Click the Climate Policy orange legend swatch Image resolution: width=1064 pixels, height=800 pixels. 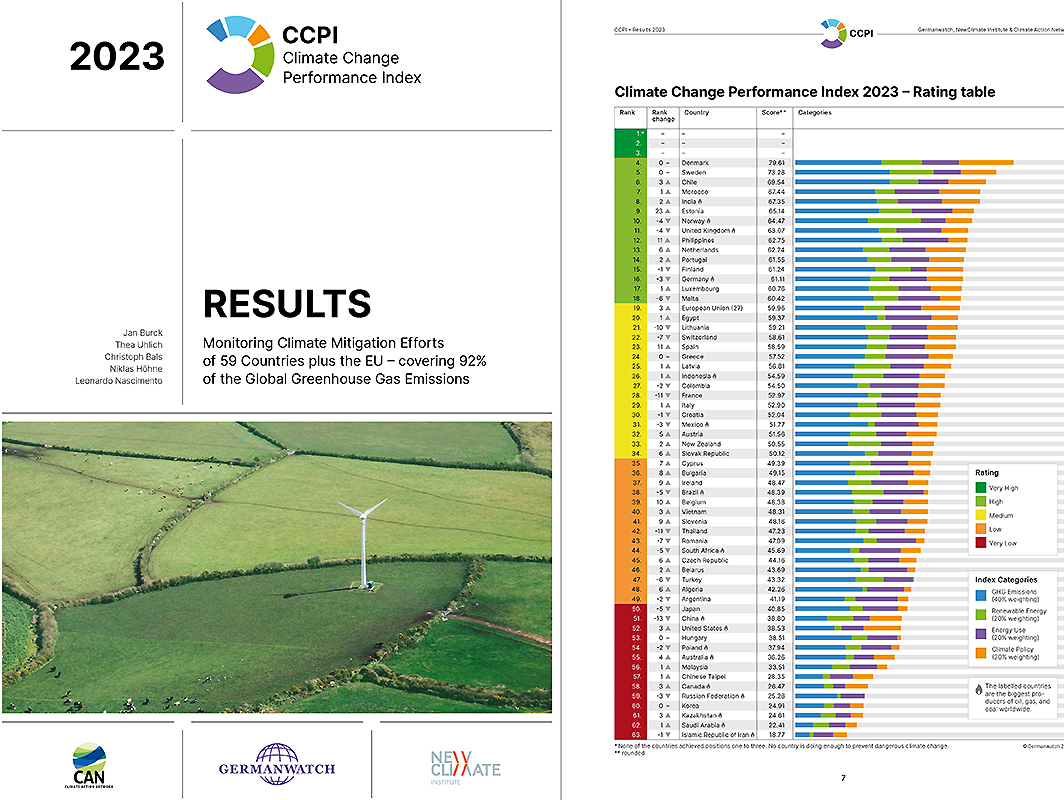click(x=980, y=653)
